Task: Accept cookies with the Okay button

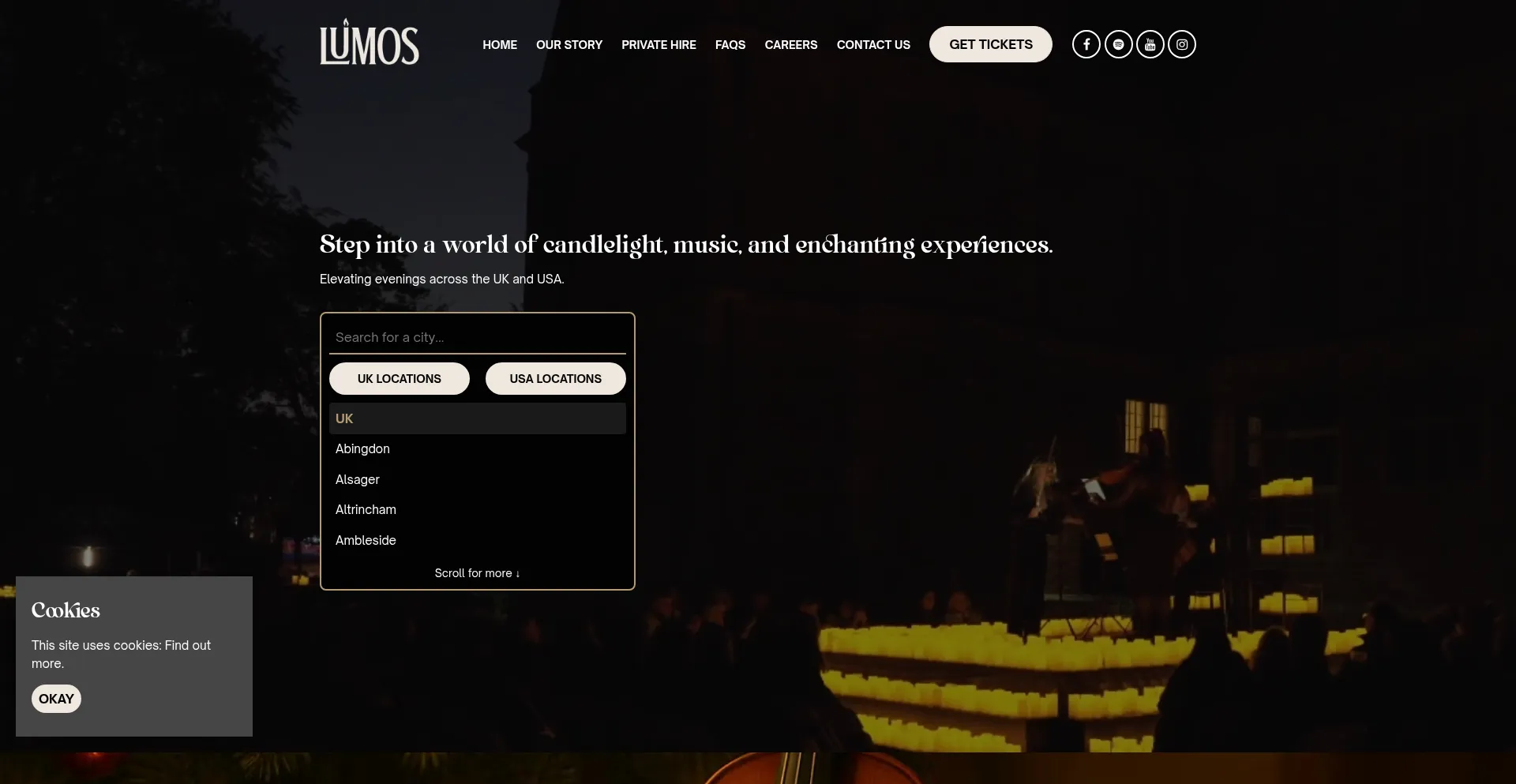Action: coord(56,699)
